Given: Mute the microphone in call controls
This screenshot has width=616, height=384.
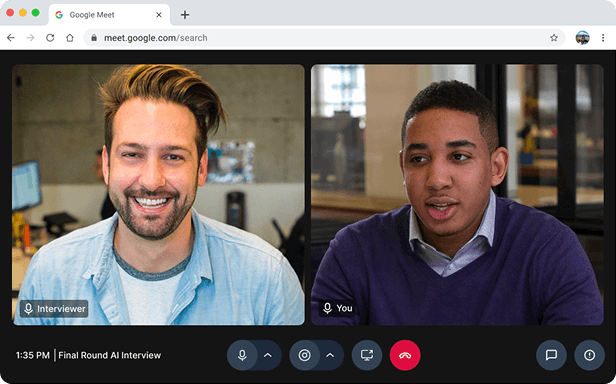Looking at the screenshot, I should coord(242,355).
